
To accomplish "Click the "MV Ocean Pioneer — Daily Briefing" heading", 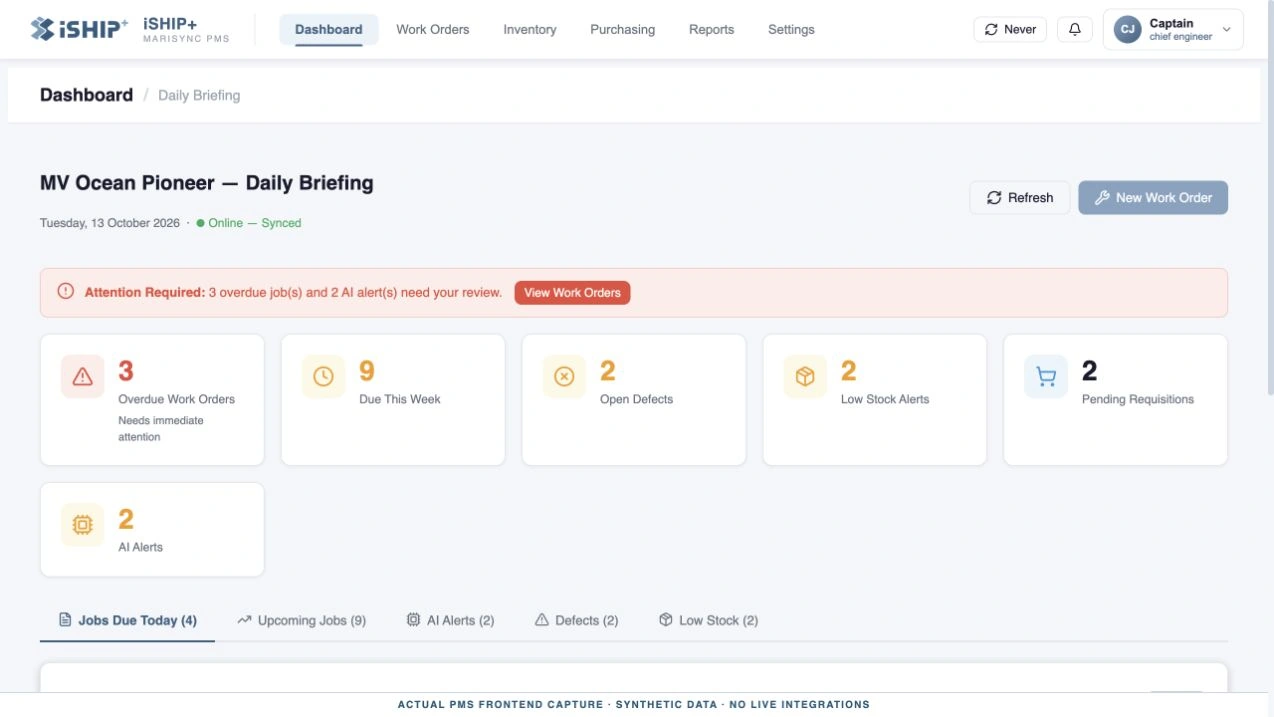I will click(207, 183).
